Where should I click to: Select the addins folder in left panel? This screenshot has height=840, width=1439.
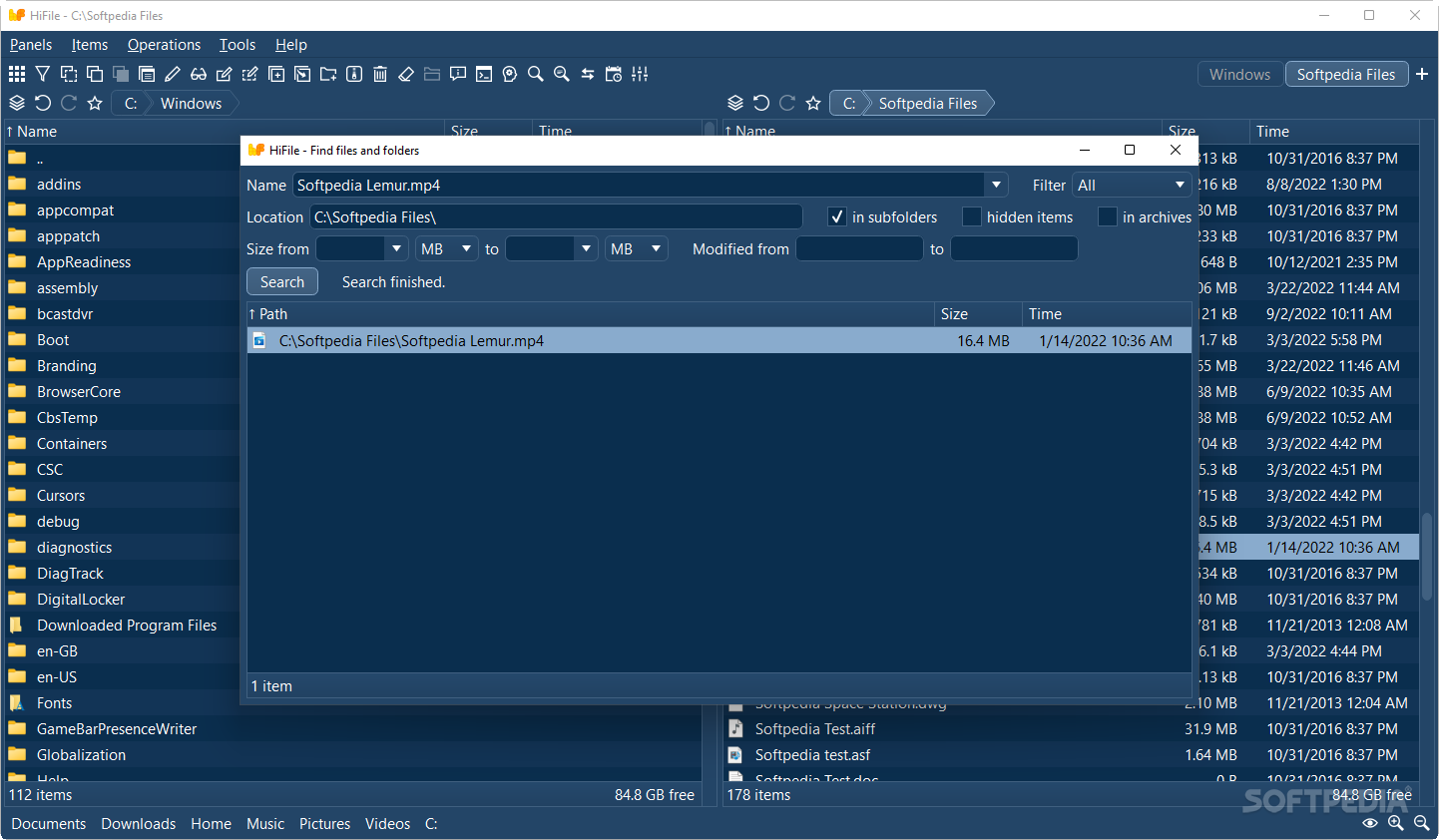58,184
